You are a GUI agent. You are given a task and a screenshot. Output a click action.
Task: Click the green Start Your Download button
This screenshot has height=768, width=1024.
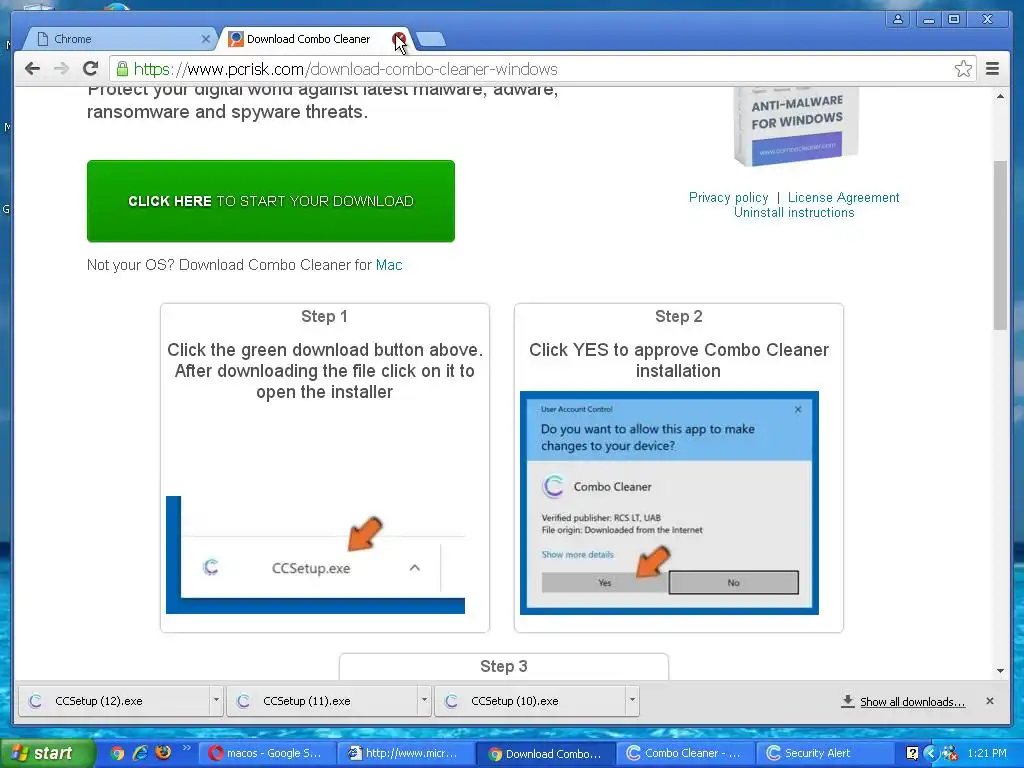click(270, 201)
